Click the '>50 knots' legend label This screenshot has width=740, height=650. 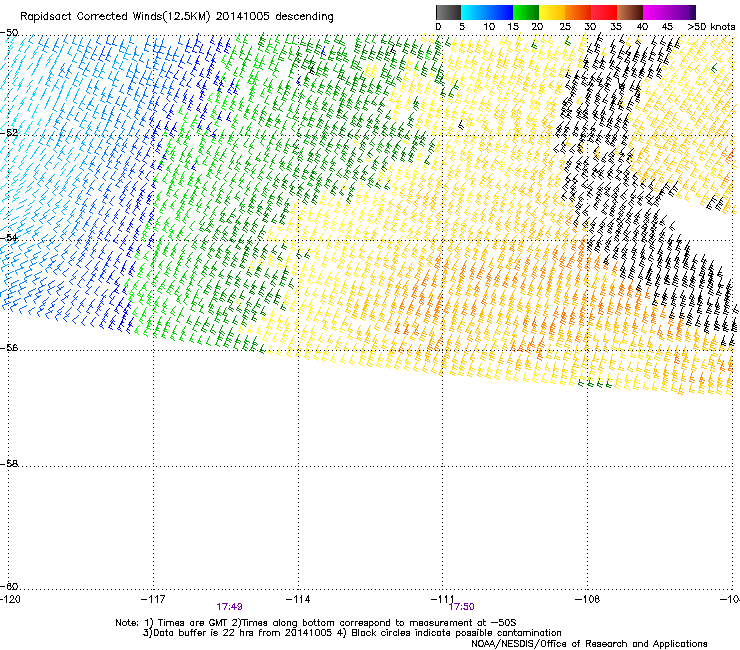coord(711,27)
